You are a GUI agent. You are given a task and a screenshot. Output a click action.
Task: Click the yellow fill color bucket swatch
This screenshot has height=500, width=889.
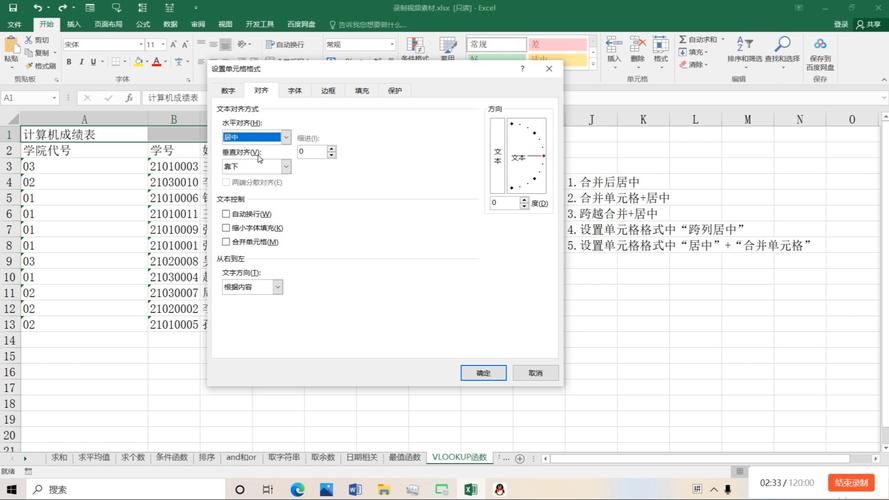pos(138,62)
